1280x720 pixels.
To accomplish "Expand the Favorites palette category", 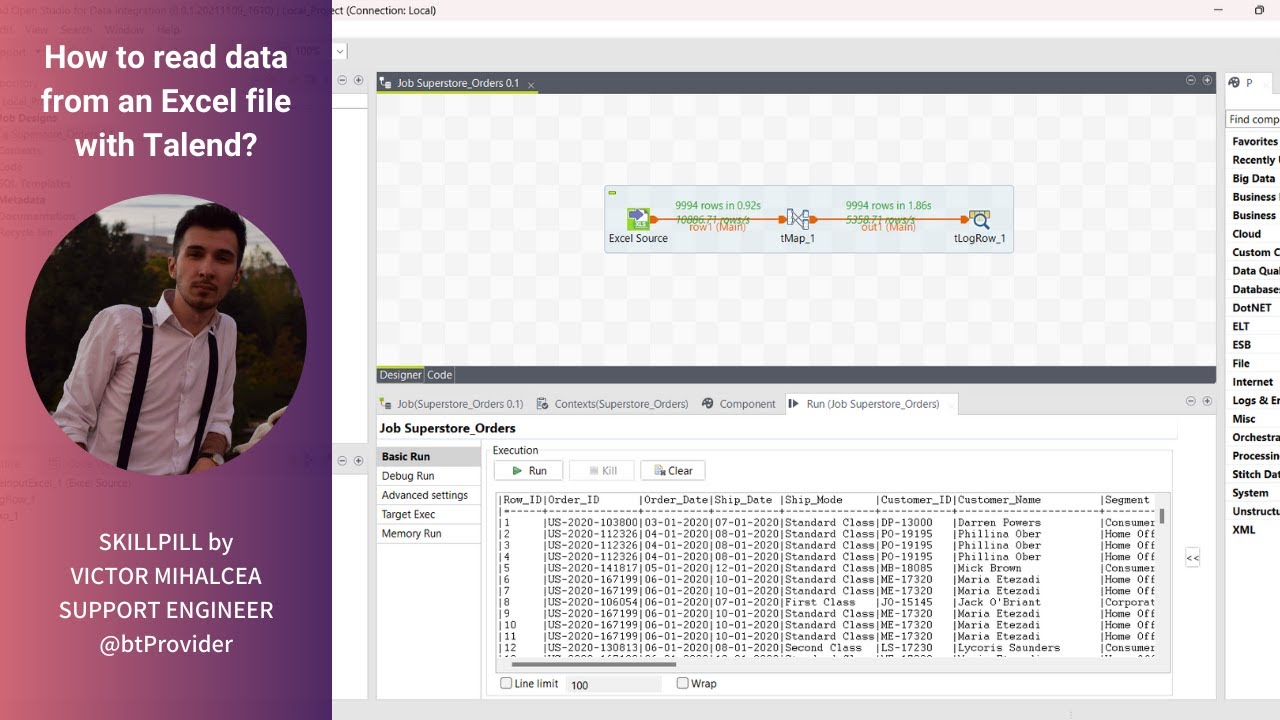I will click(x=1254, y=142).
